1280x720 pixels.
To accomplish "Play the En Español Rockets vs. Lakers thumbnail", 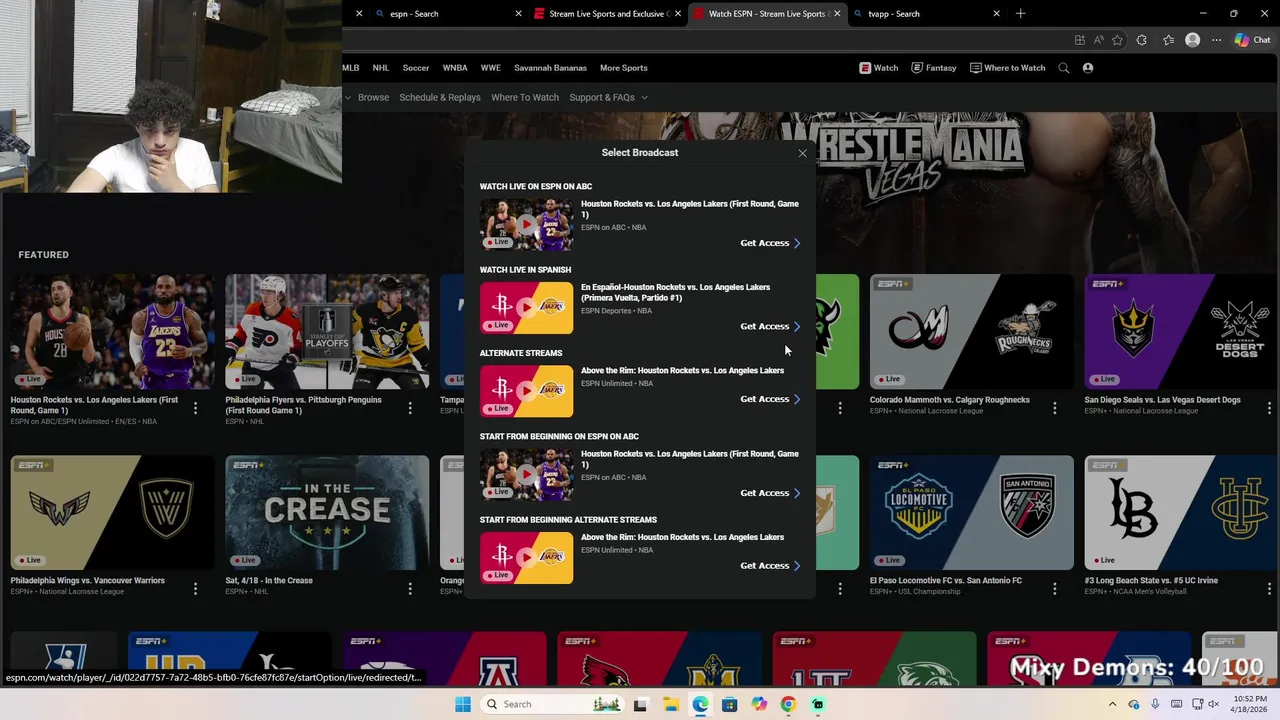I will point(526,308).
